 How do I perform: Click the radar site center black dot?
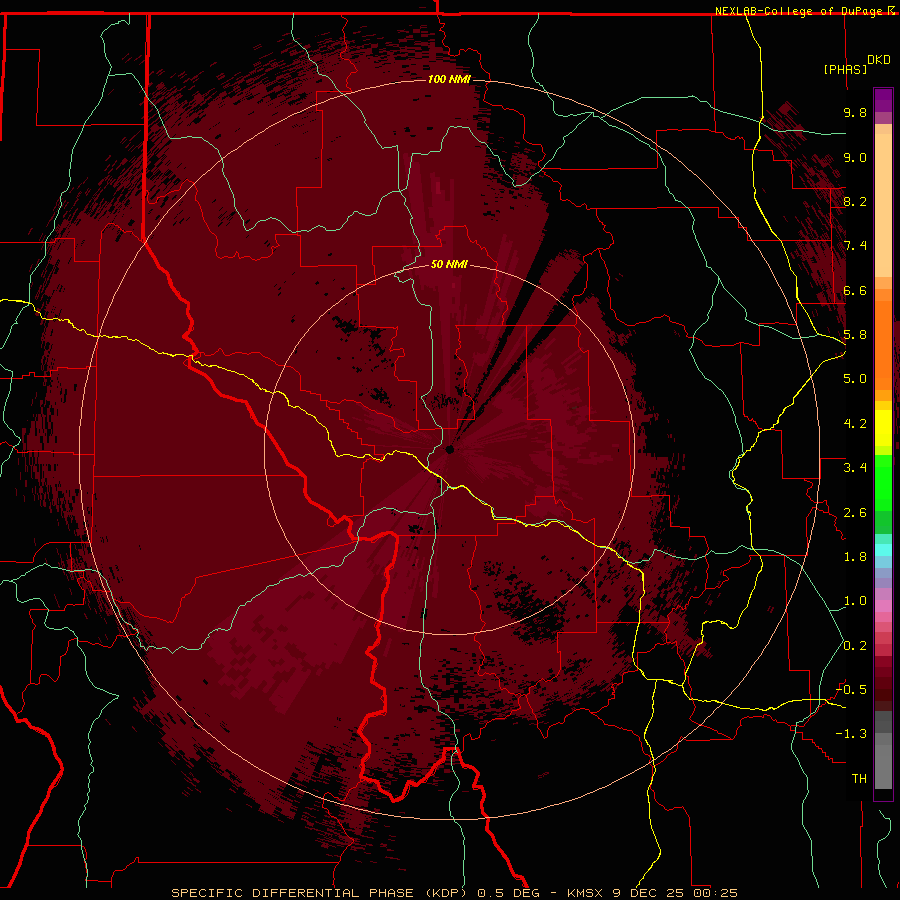click(x=450, y=449)
